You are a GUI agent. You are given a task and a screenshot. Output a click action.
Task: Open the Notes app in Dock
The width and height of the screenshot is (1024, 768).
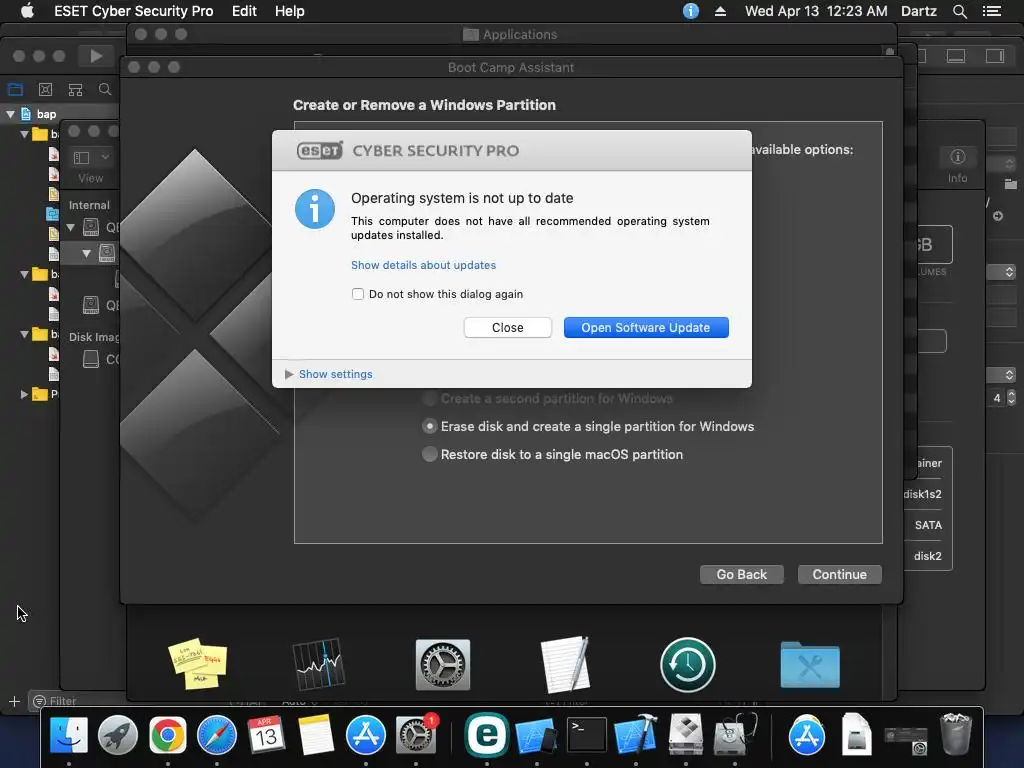pos(316,735)
